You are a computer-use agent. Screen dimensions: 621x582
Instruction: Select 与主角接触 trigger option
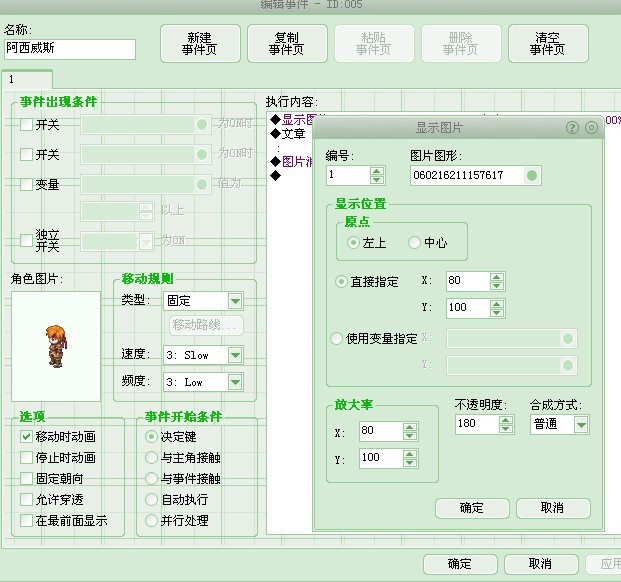click(151, 457)
